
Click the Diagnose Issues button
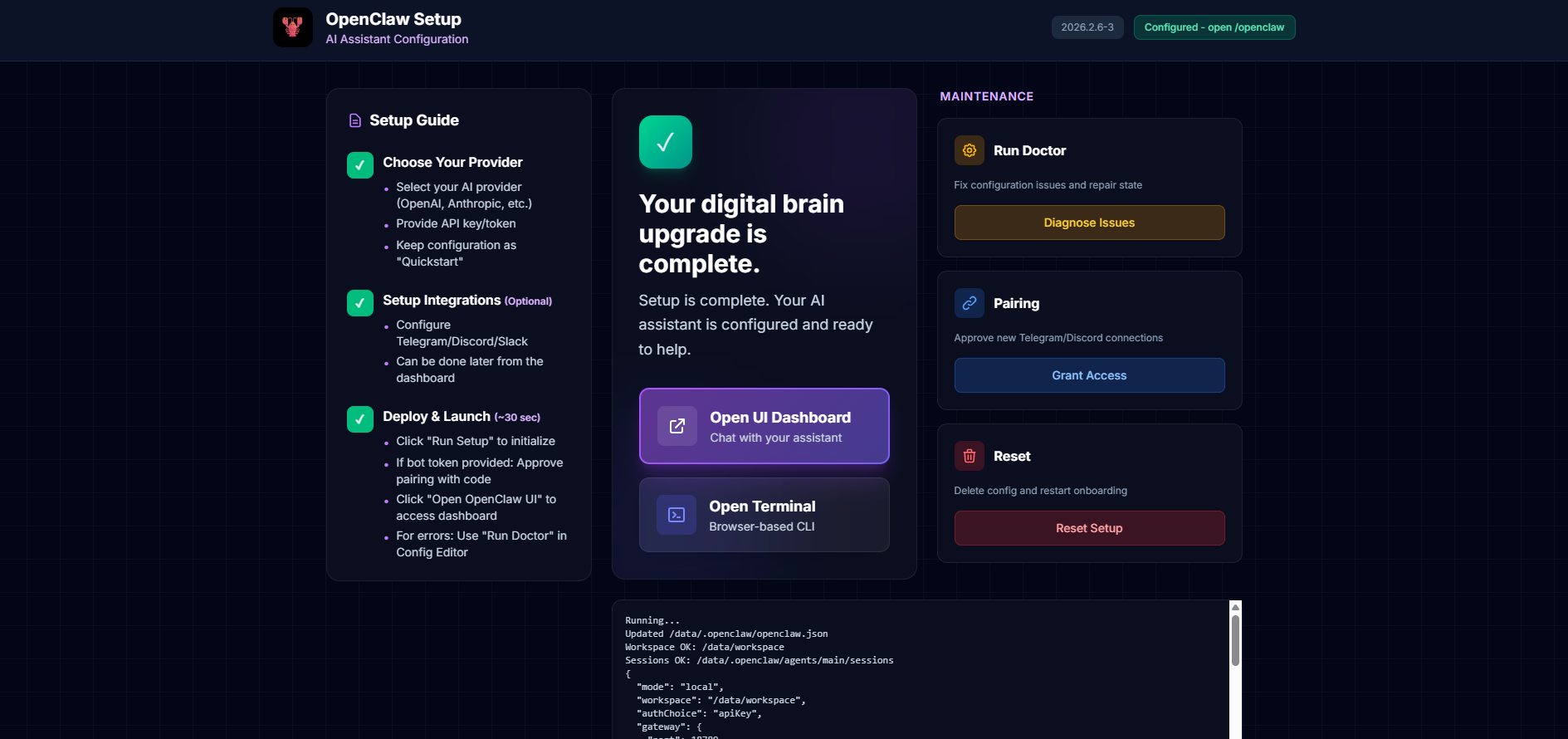tap(1090, 223)
